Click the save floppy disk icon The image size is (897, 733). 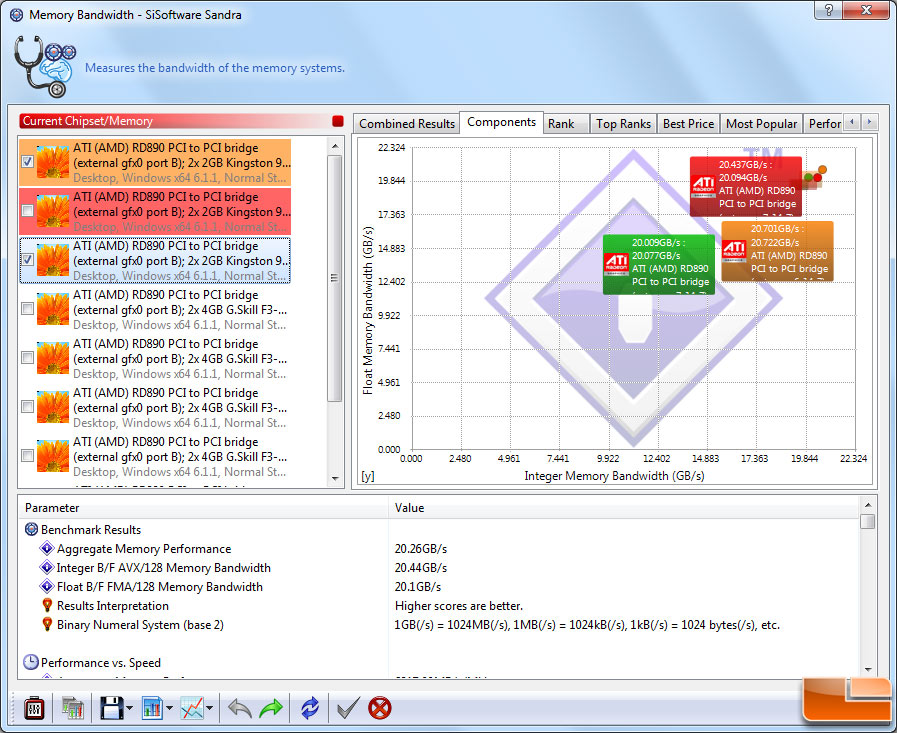[110, 708]
